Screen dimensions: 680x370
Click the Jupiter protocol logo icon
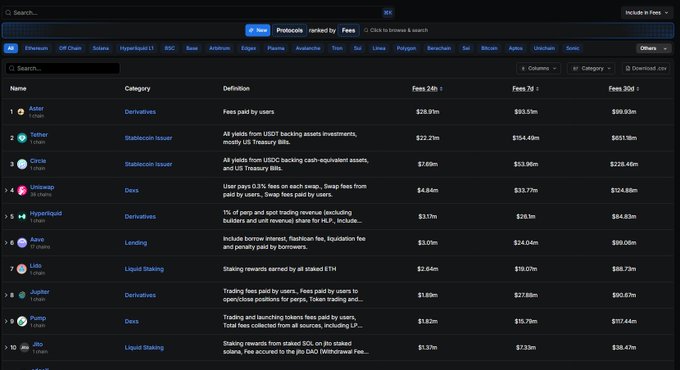point(22,295)
